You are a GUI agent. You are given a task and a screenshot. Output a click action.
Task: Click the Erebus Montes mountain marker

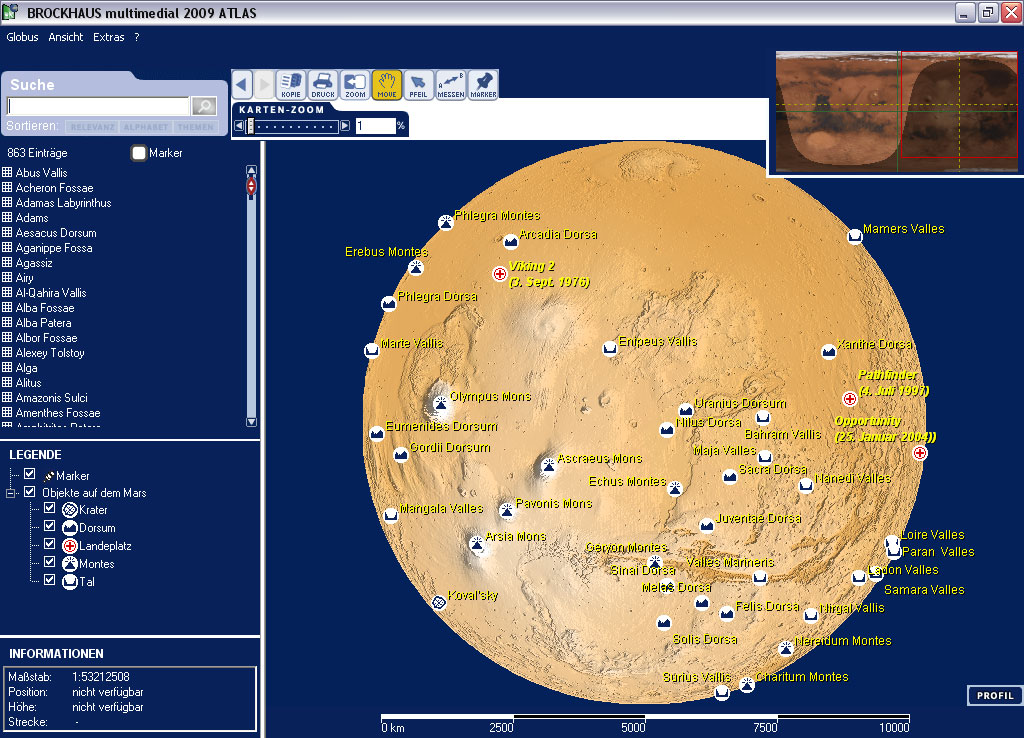point(416,267)
